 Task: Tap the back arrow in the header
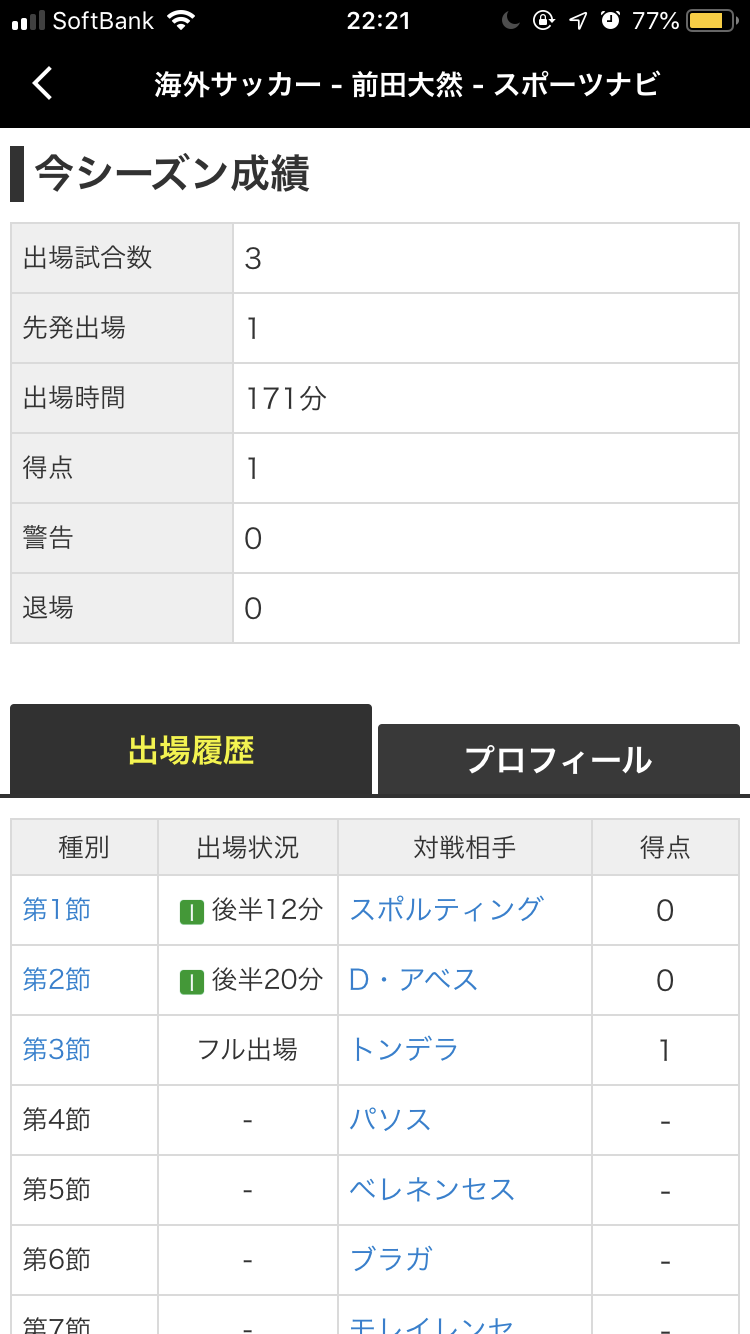coord(42,83)
